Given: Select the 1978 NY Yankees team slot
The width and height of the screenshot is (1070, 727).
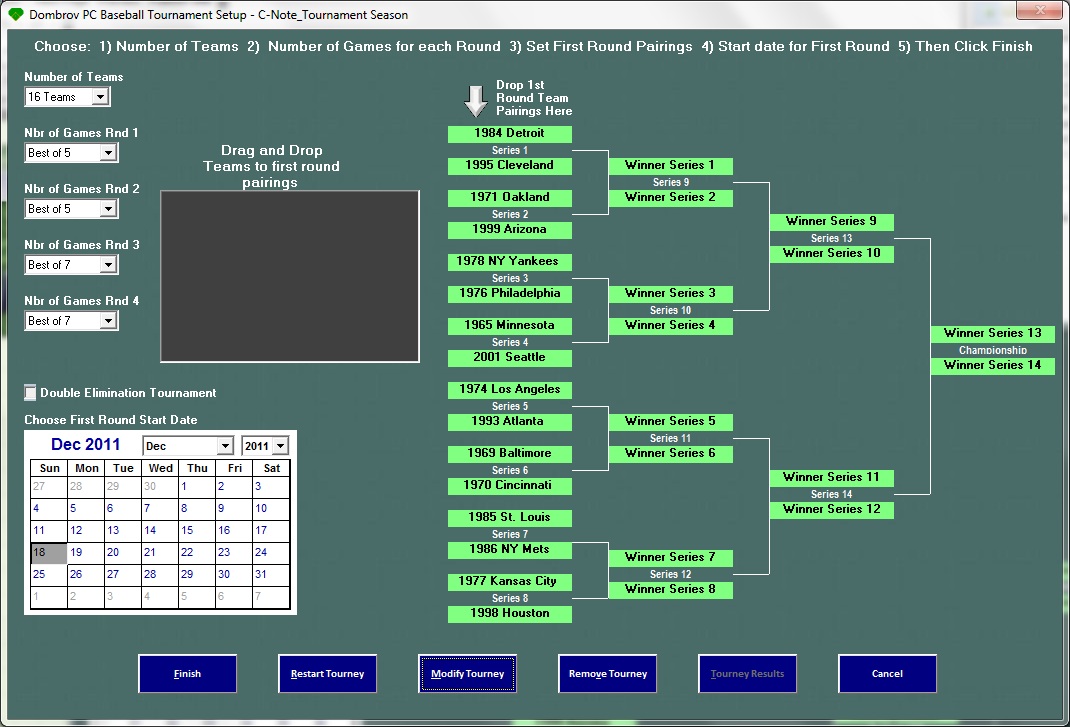Looking at the screenshot, I should 510,261.
